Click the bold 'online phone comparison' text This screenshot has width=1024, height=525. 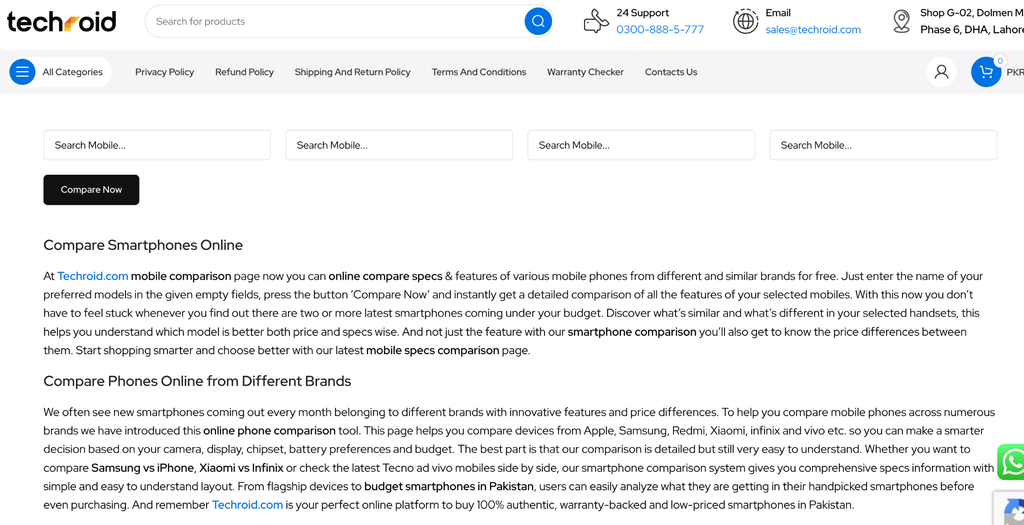pos(269,431)
